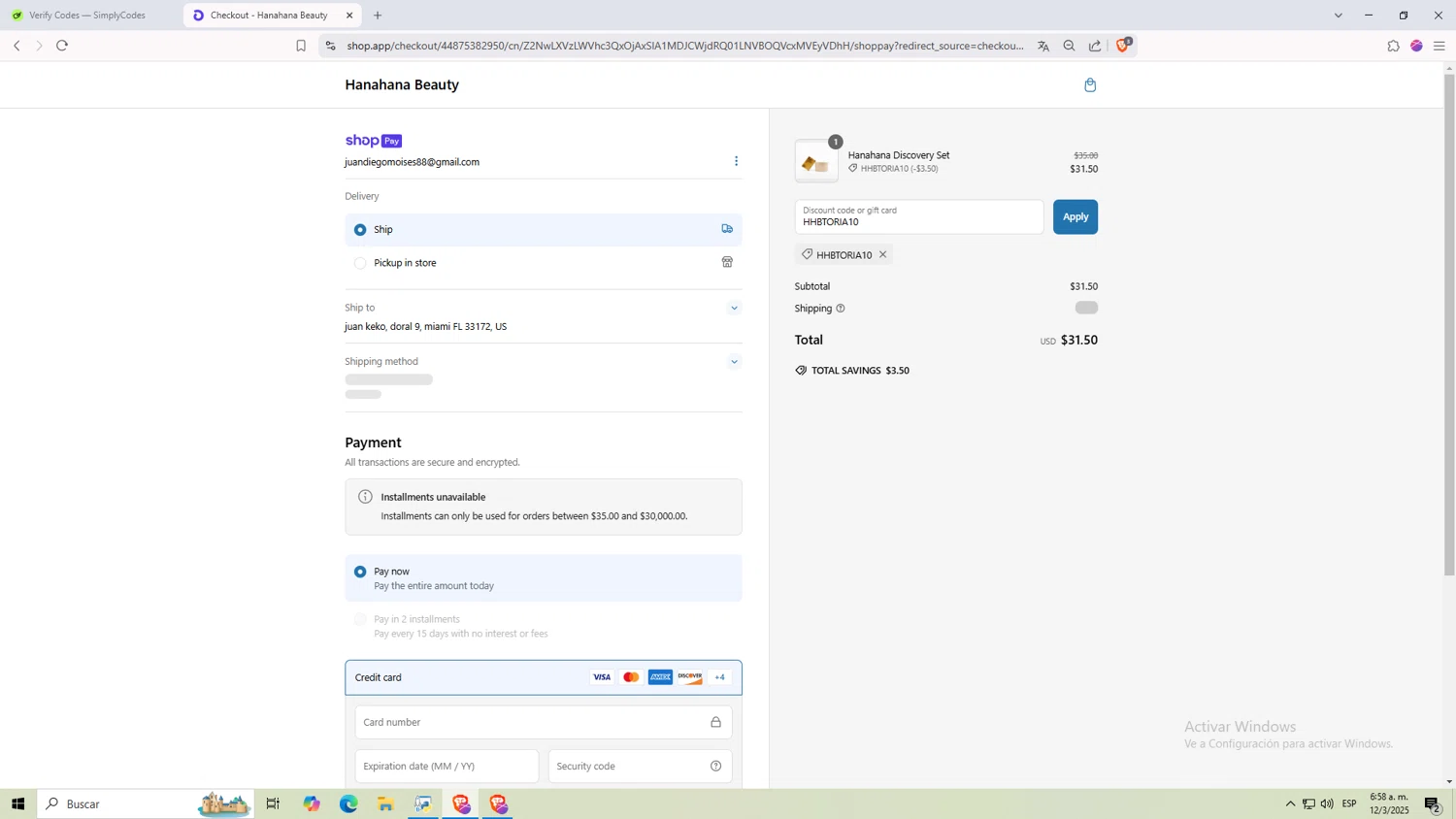Open the tab search dropdown arrow
Viewport: 1456px width, 819px height.
(1338, 16)
